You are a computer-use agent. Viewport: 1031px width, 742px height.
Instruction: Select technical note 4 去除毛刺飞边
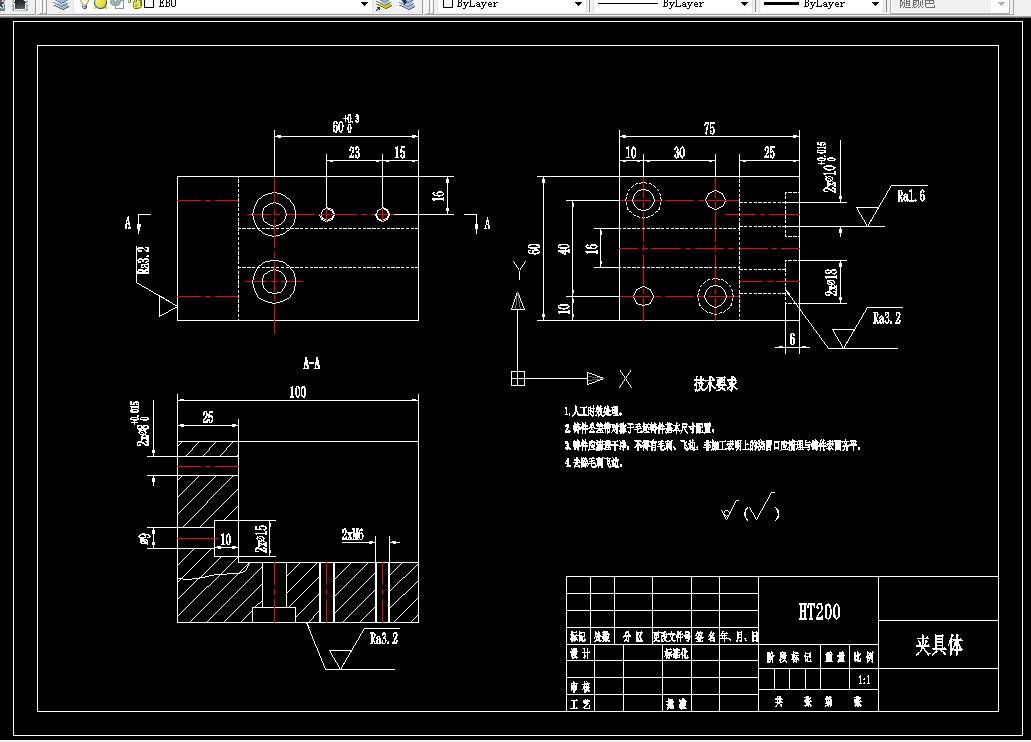(593, 462)
